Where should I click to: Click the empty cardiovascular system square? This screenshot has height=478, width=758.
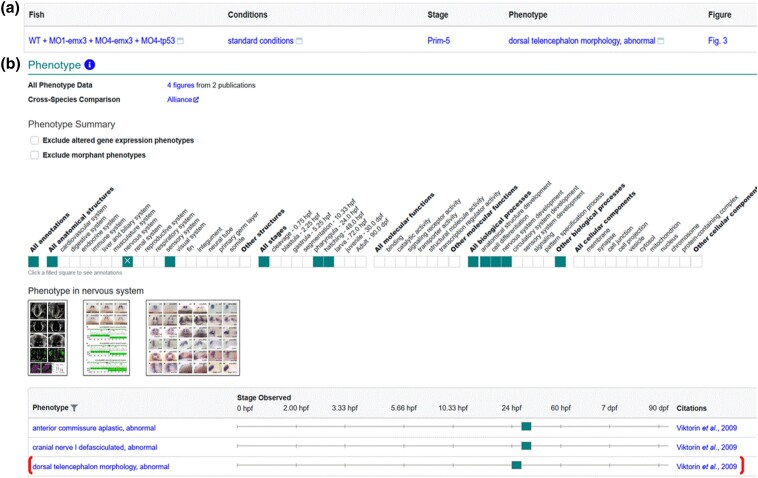tap(63, 261)
